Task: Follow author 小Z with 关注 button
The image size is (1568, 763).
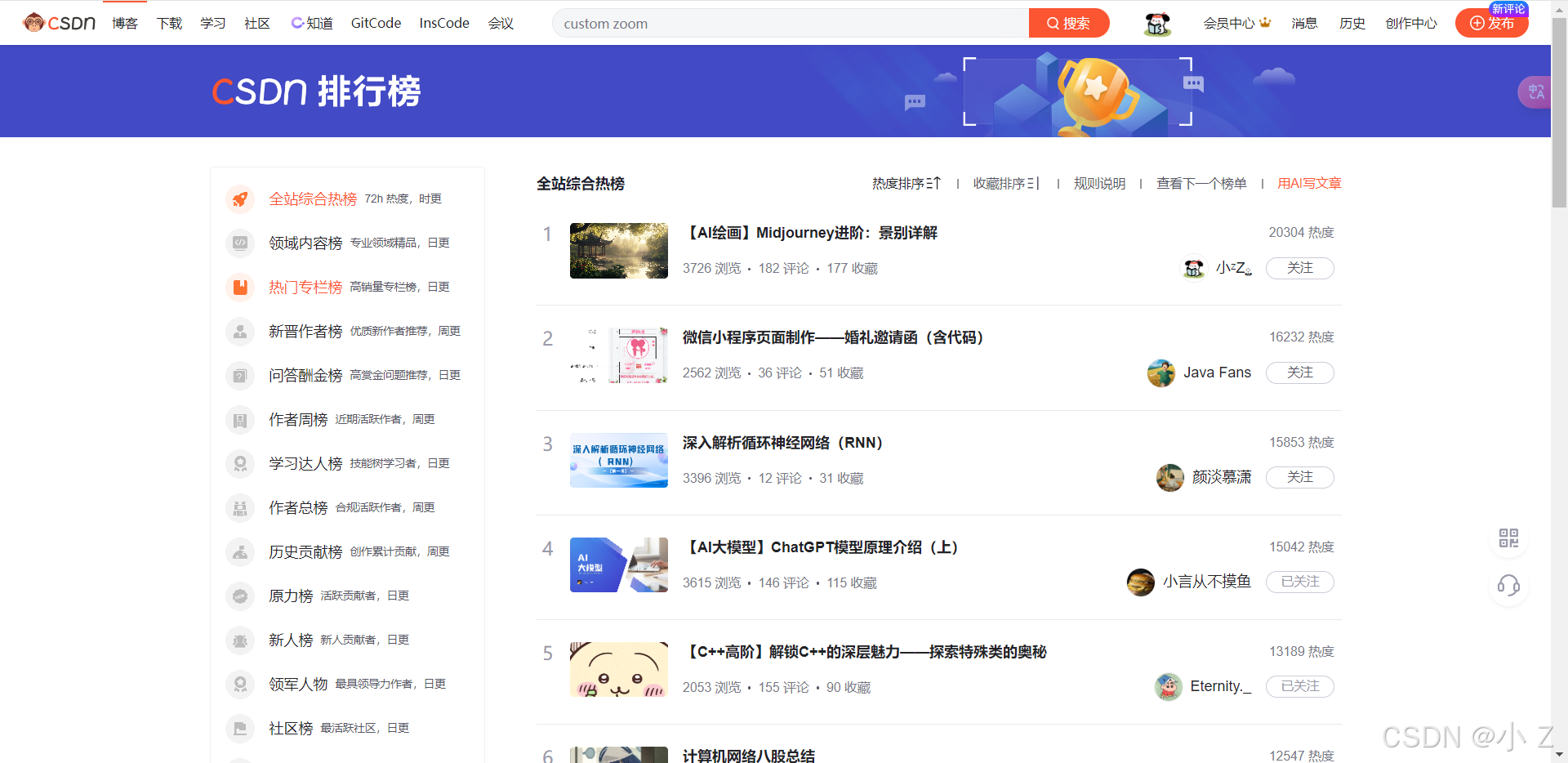Action: pos(1299,268)
